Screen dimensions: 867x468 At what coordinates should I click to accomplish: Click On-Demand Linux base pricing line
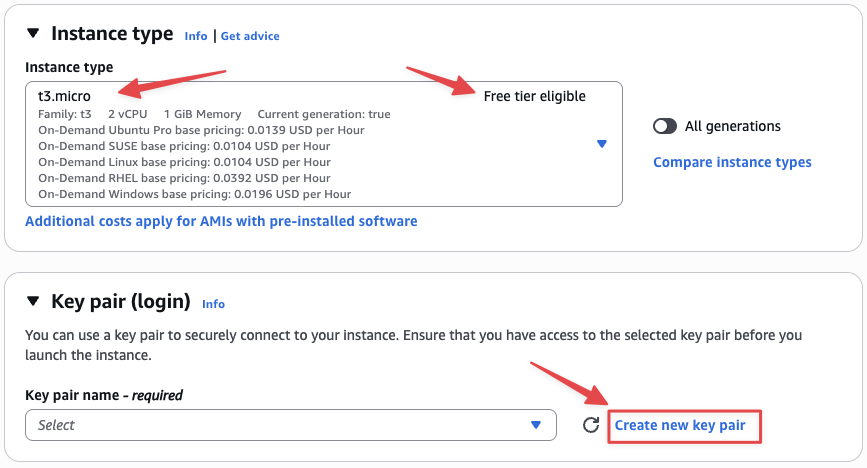click(184, 162)
